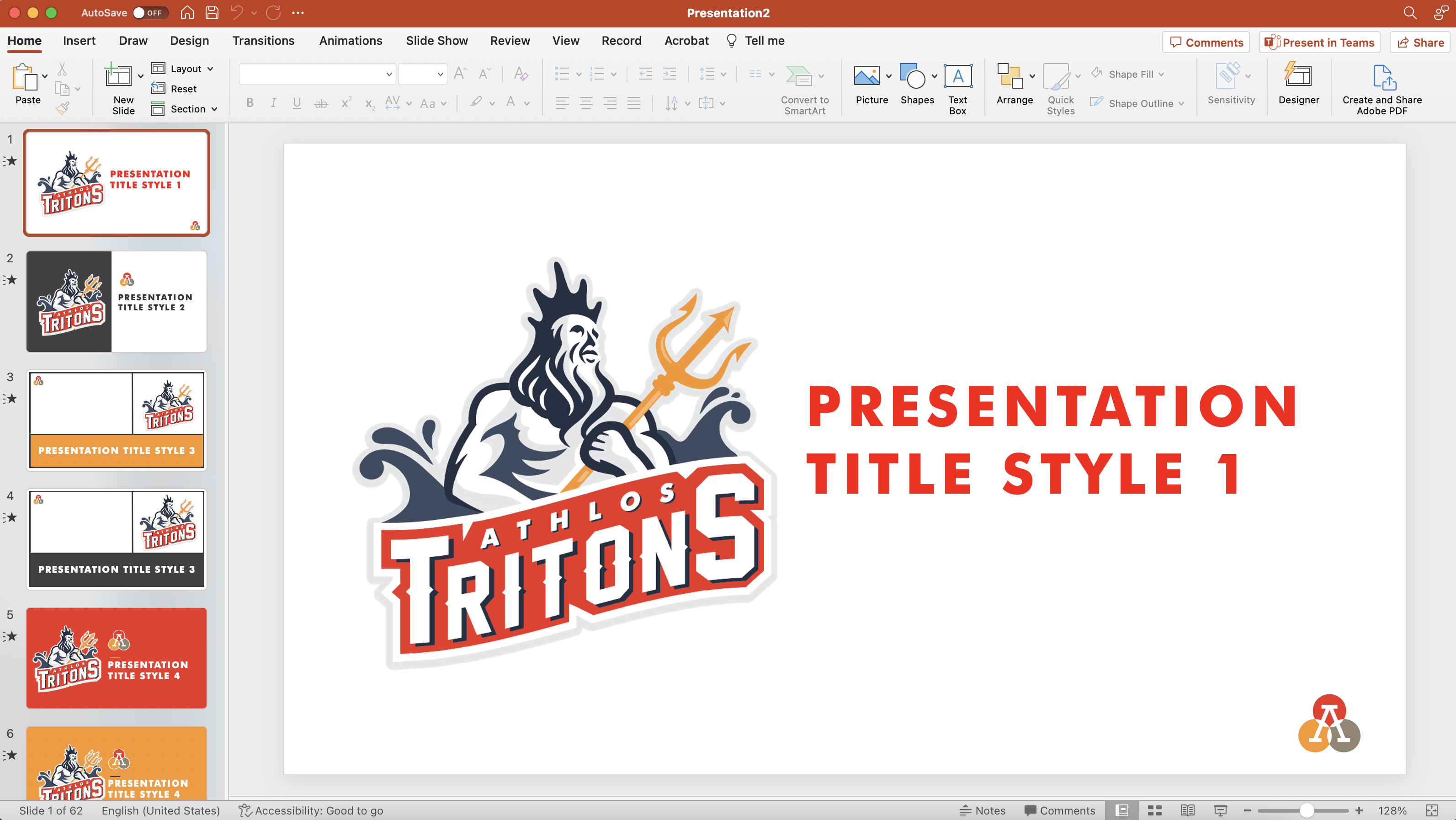Click Decrease Indent icon
The image size is (1456, 820).
click(645, 74)
